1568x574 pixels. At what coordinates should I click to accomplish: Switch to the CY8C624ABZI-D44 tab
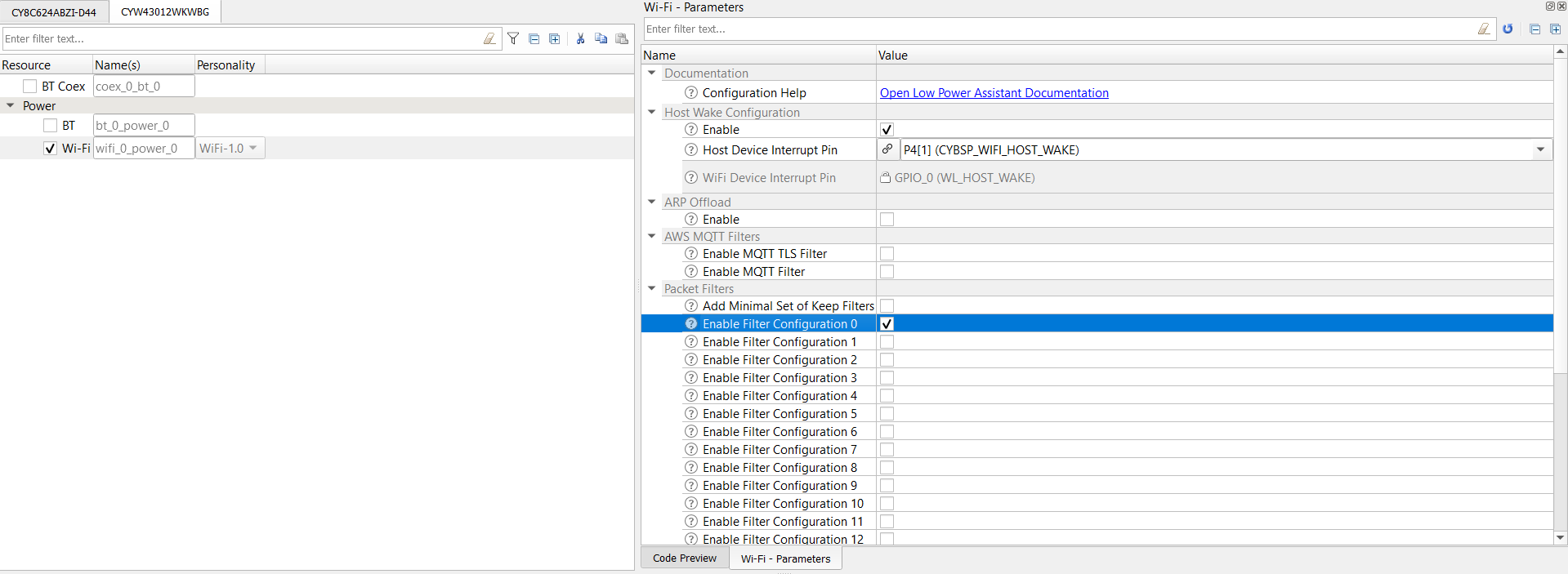click(54, 12)
